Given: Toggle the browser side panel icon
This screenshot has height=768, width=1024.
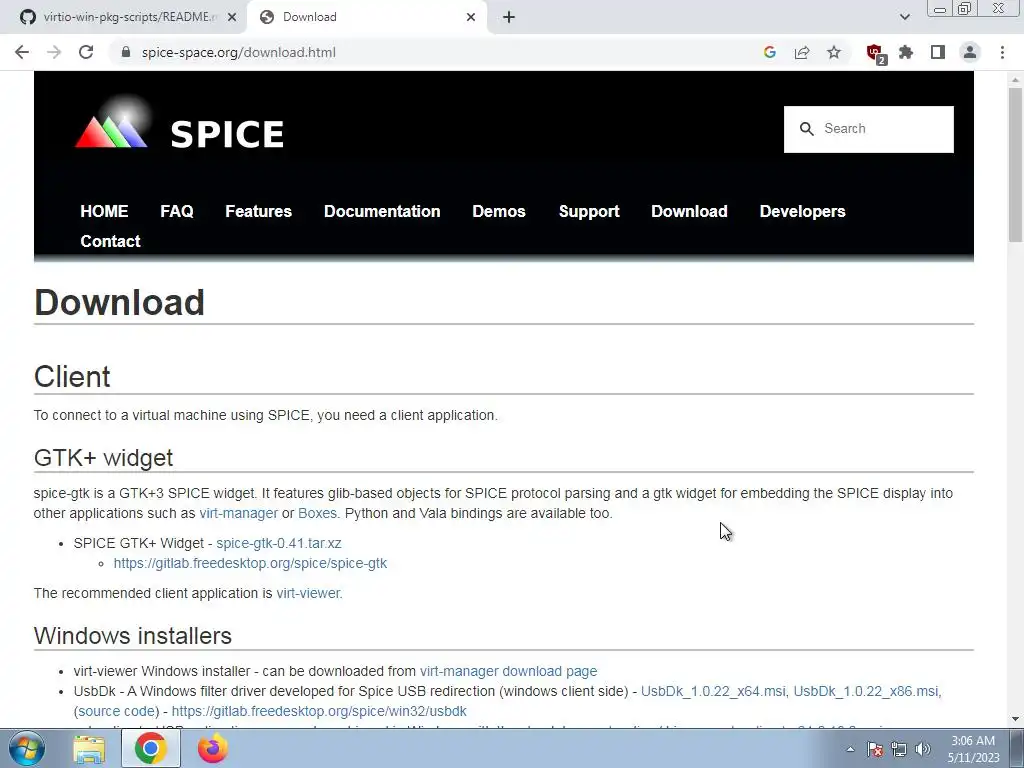Looking at the screenshot, I should pos(938,52).
